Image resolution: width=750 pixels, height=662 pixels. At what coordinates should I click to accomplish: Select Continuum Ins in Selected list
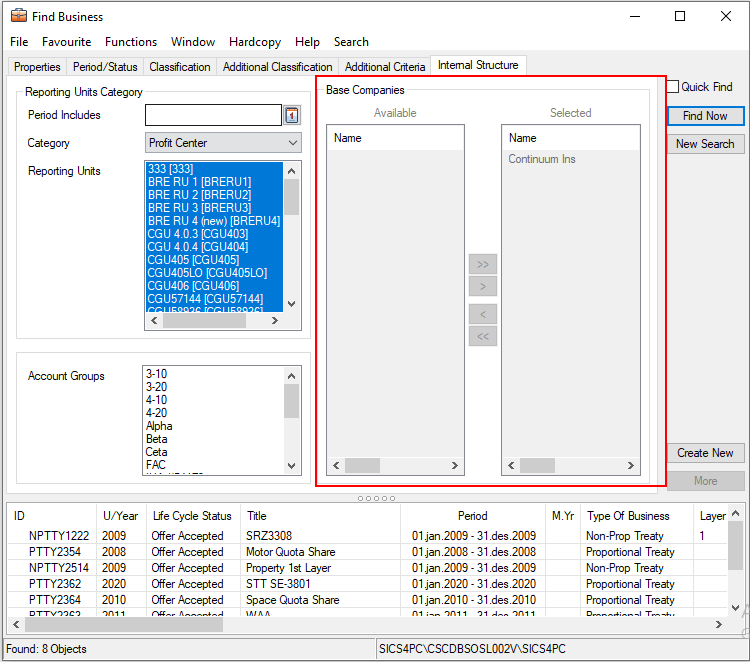(x=542, y=159)
